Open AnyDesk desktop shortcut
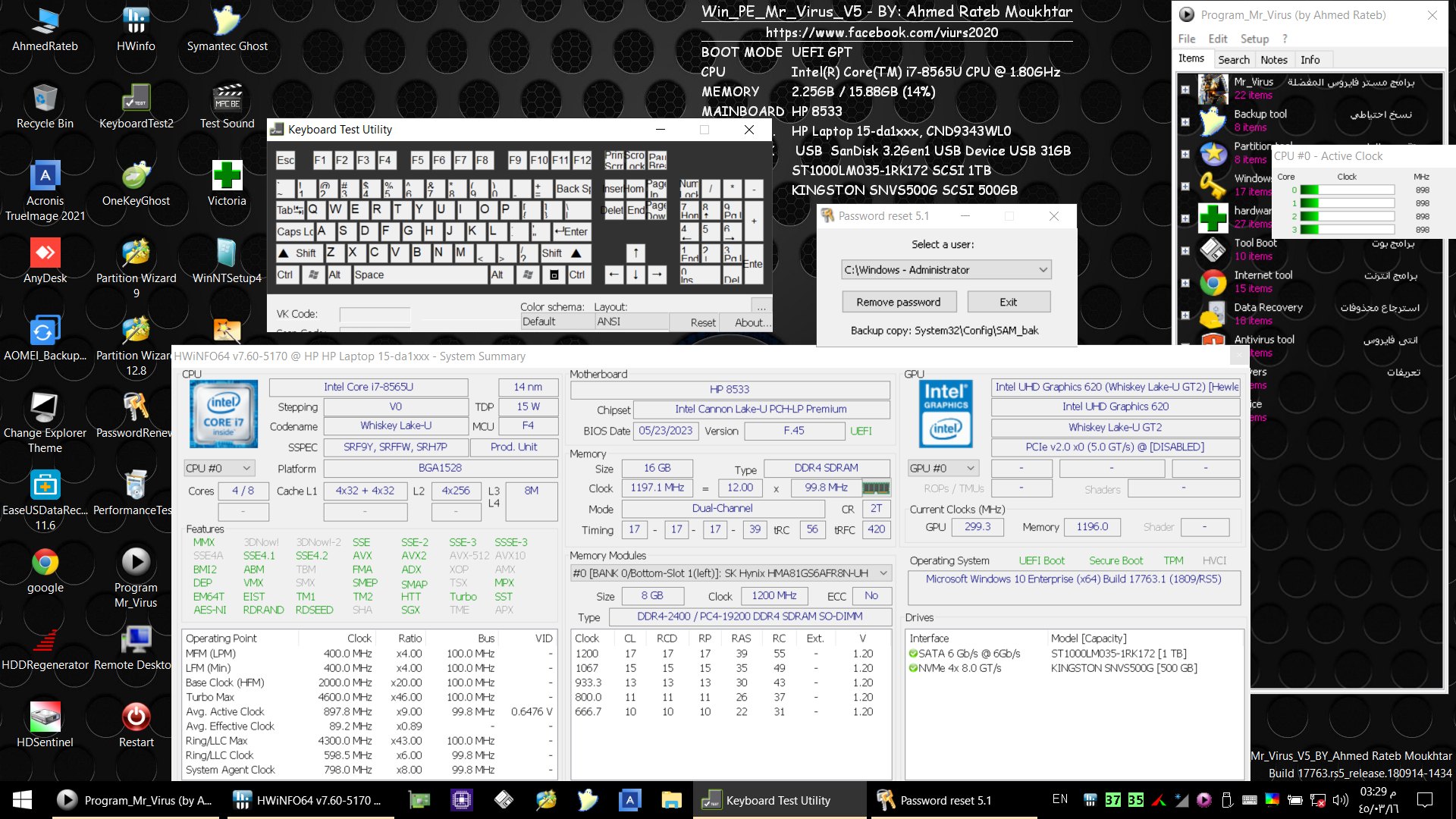The width and height of the screenshot is (1456, 819). pos(45,261)
